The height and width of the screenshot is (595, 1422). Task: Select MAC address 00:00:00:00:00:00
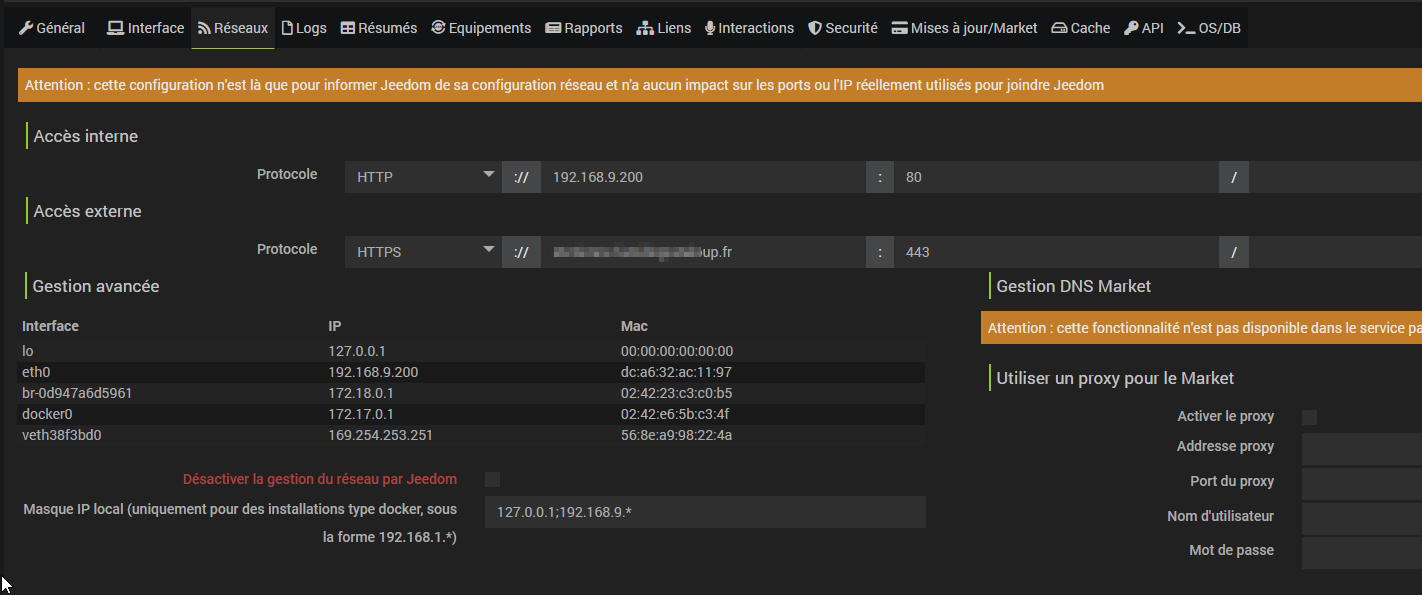point(677,351)
